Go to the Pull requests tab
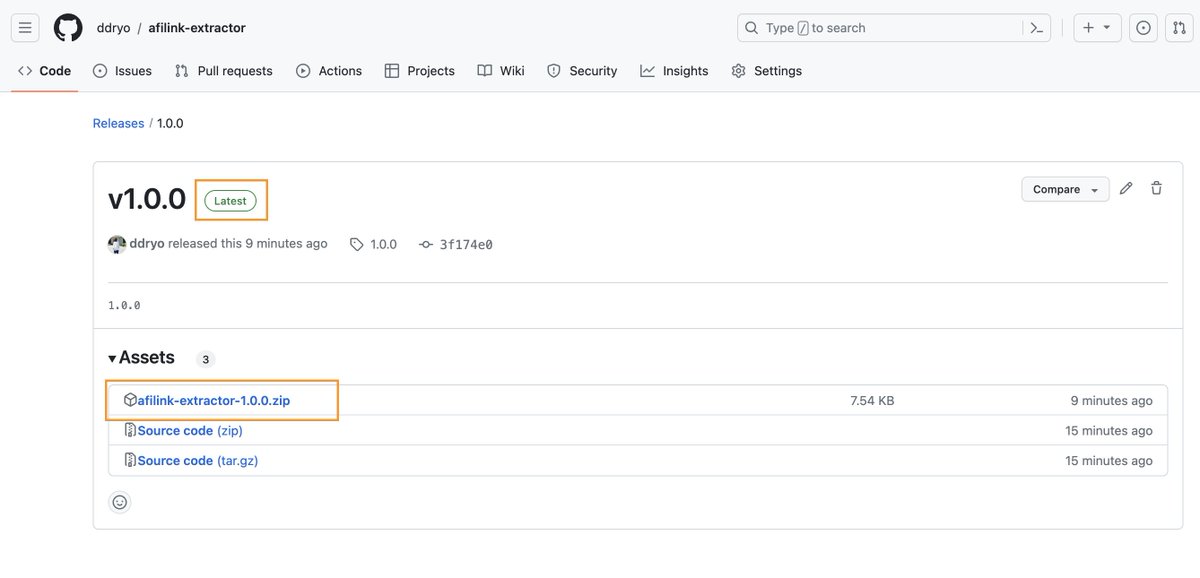Screen dimensions: 1200x578 (223, 71)
